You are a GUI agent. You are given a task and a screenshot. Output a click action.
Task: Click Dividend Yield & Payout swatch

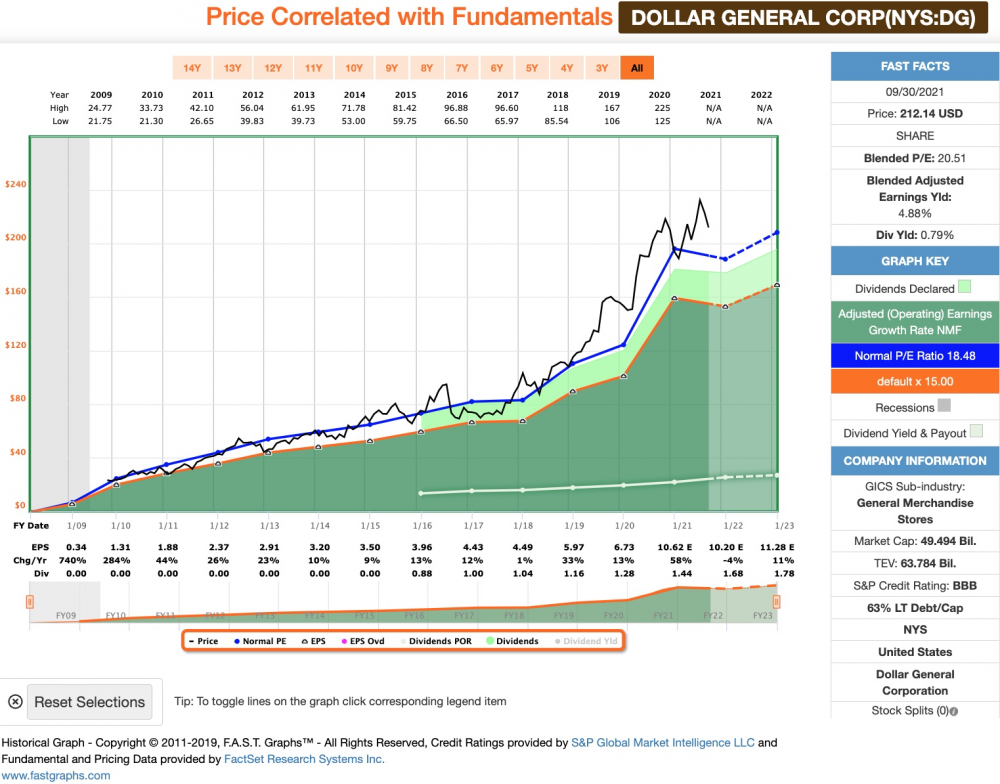976,431
